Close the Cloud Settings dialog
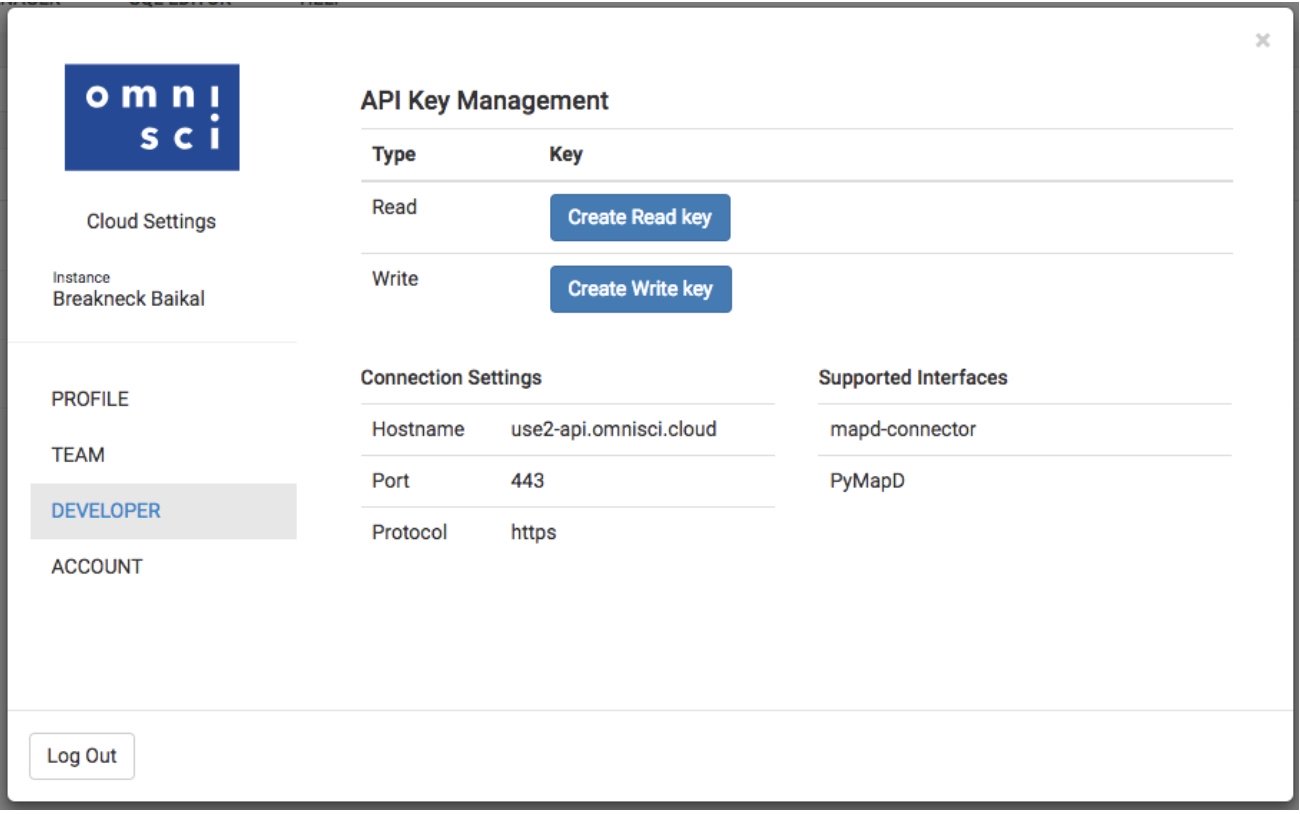The width and height of the screenshot is (1300, 814). (1263, 40)
